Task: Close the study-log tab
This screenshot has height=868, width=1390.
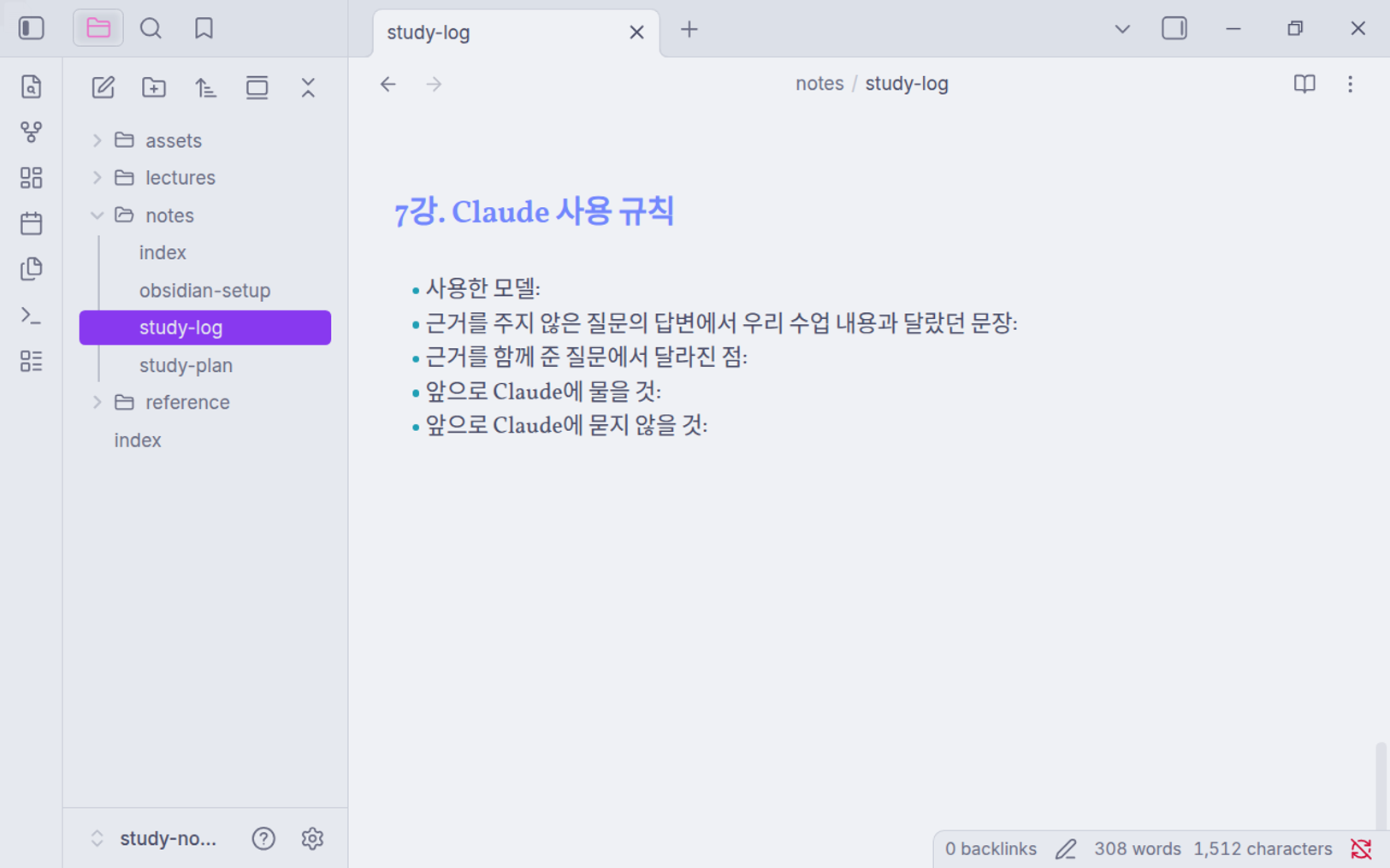Action: [636, 32]
